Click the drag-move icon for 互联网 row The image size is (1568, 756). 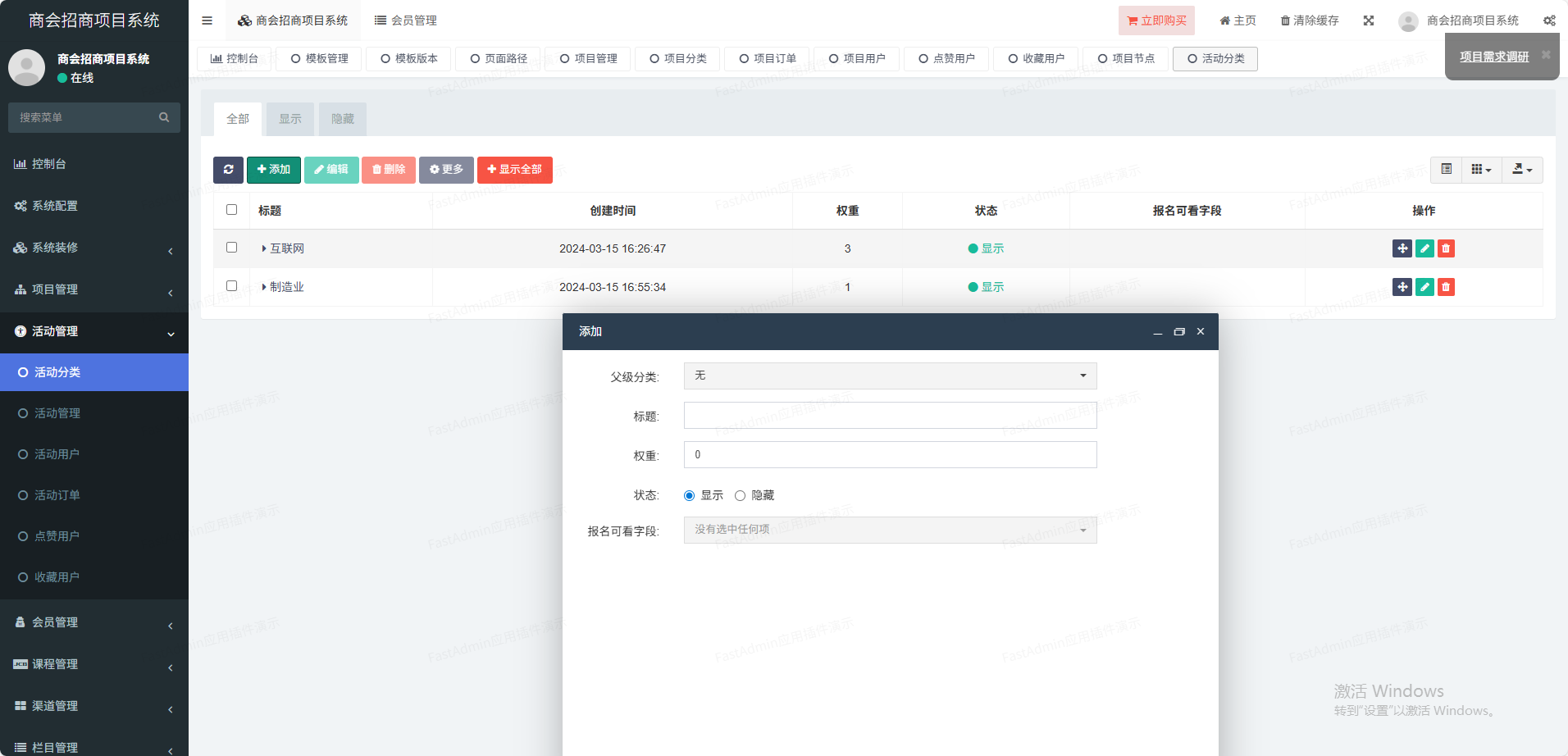click(x=1402, y=248)
